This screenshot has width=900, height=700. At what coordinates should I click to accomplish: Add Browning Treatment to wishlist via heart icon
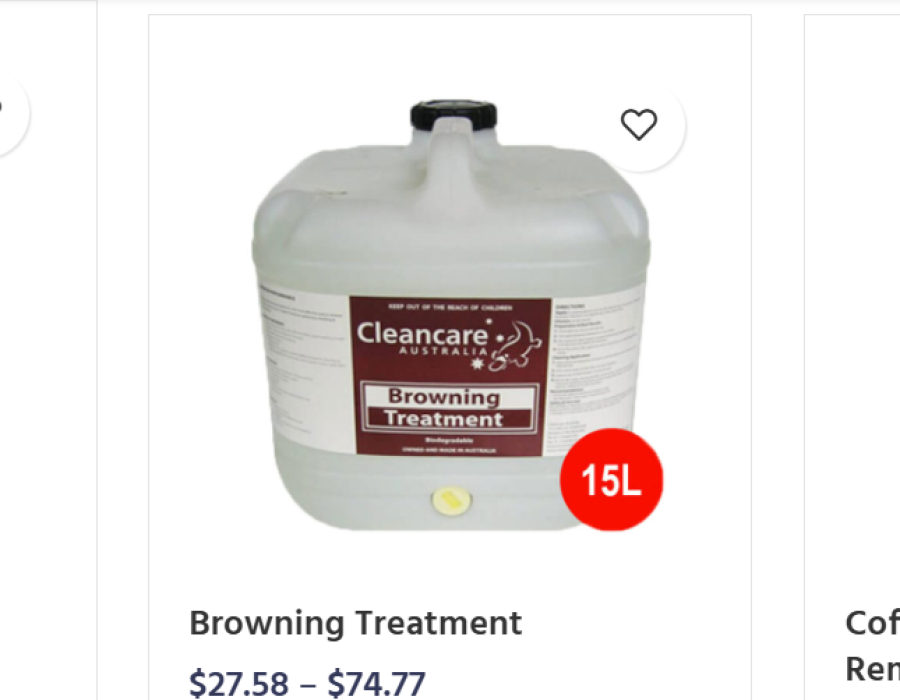639,124
